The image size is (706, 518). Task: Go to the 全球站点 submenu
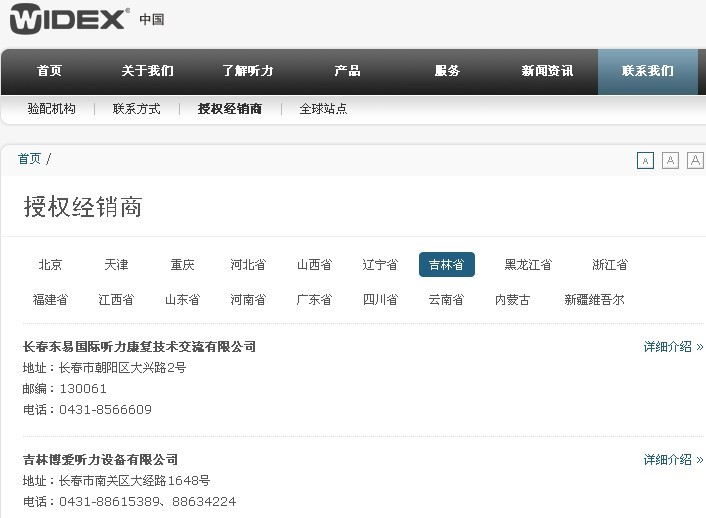[x=323, y=109]
